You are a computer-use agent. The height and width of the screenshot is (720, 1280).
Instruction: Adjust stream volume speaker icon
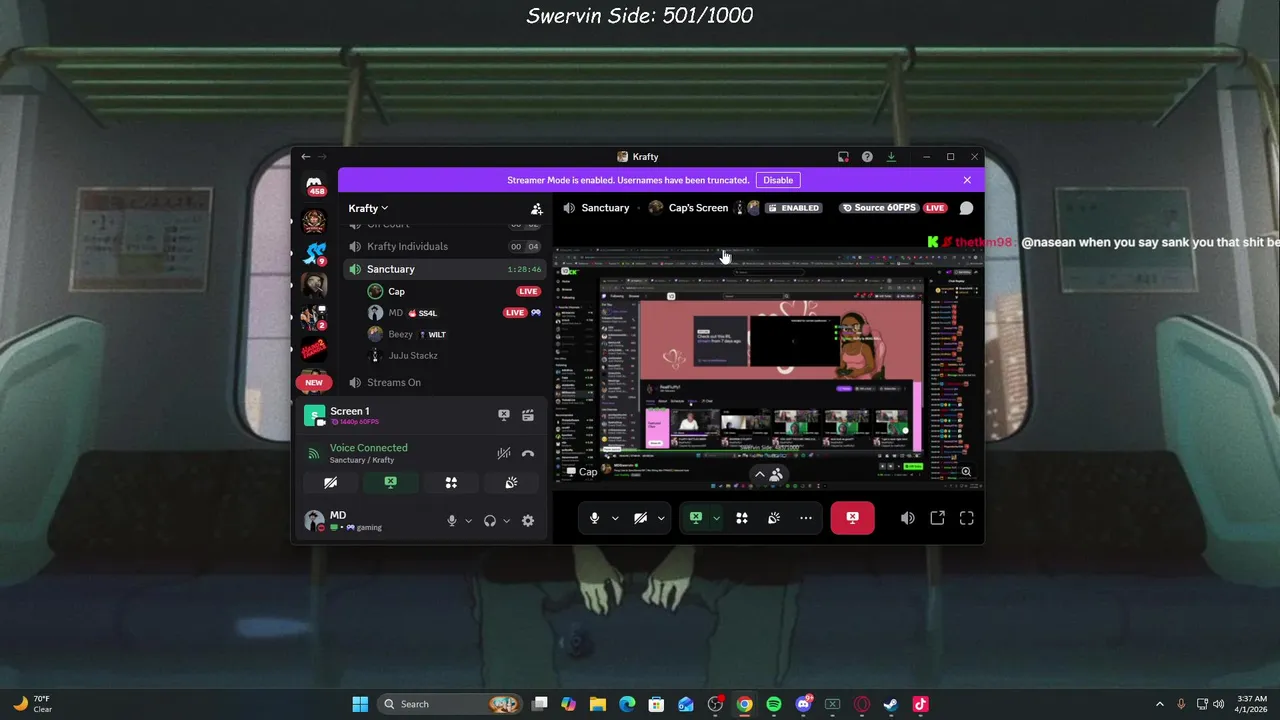click(907, 518)
